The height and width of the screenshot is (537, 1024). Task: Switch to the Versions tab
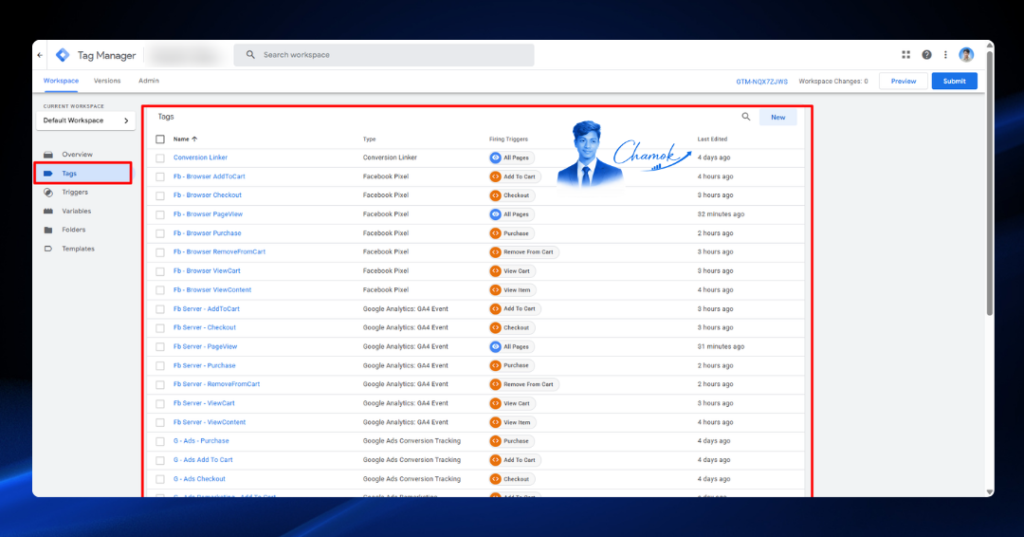(x=107, y=81)
